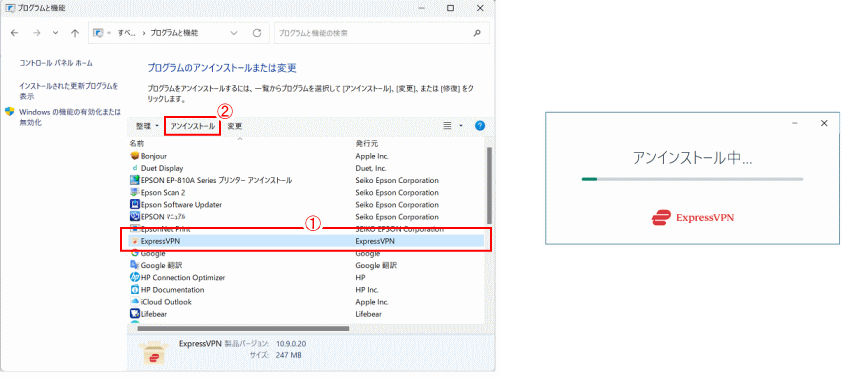Viewport: 842px width, 377px height.
Task: Go forward with the right arrow
Action: pos(37,33)
